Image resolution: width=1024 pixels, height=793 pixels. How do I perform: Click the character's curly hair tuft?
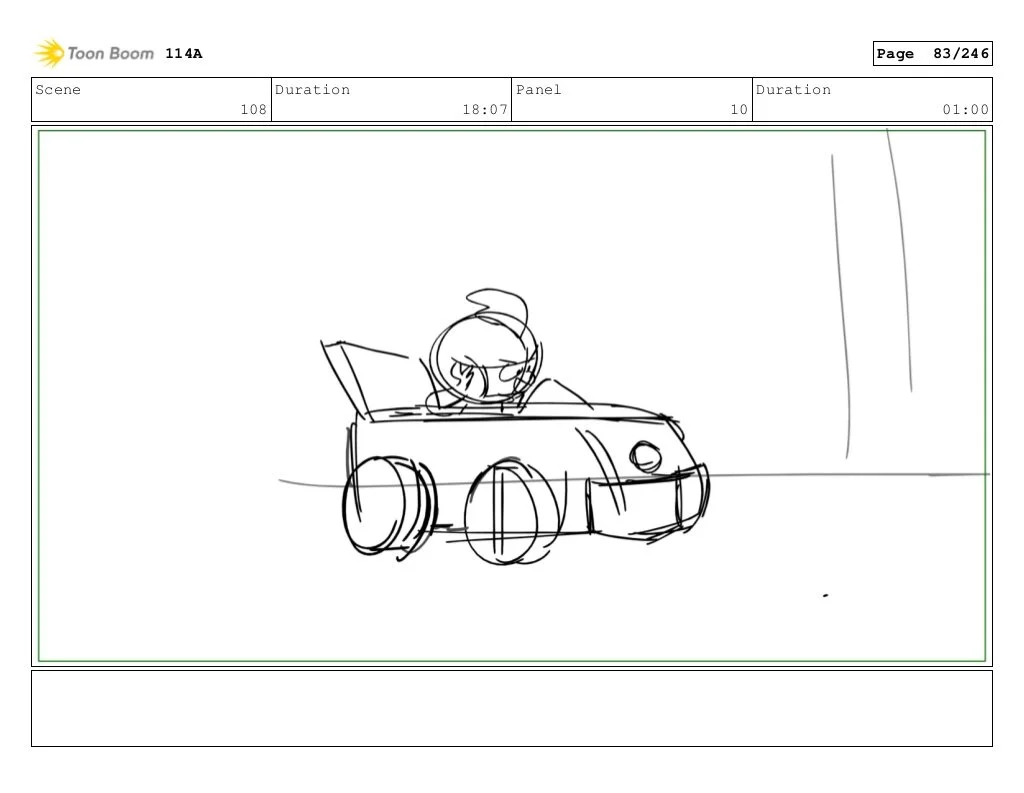tap(498, 307)
